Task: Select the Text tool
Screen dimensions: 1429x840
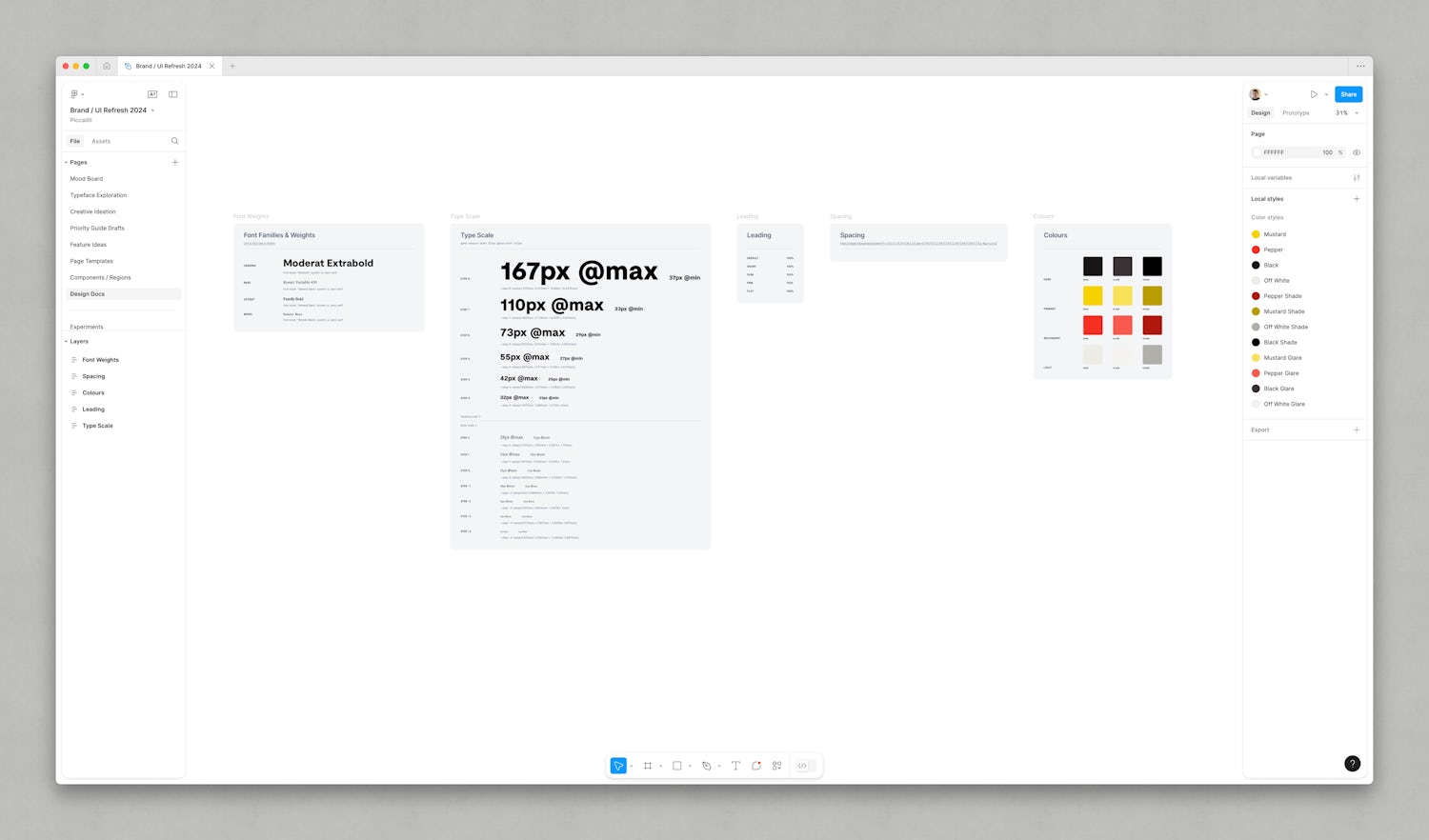Action: coord(735,766)
